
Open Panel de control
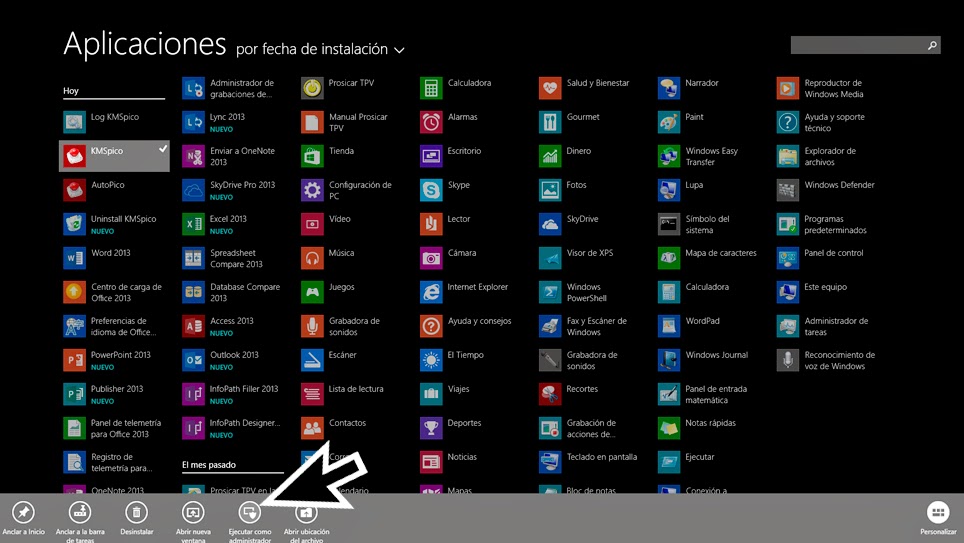[x=821, y=258]
